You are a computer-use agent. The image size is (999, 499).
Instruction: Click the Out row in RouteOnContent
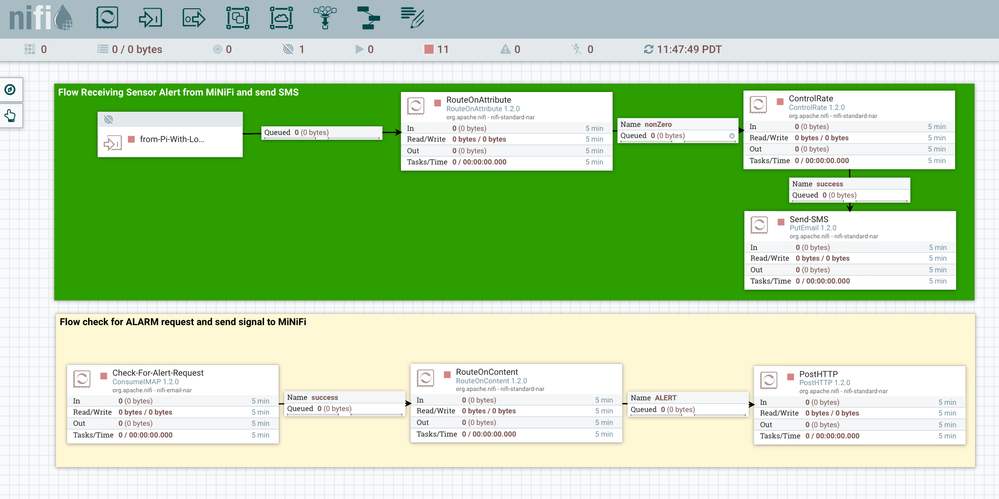pyautogui.click(x=516, y=423)
